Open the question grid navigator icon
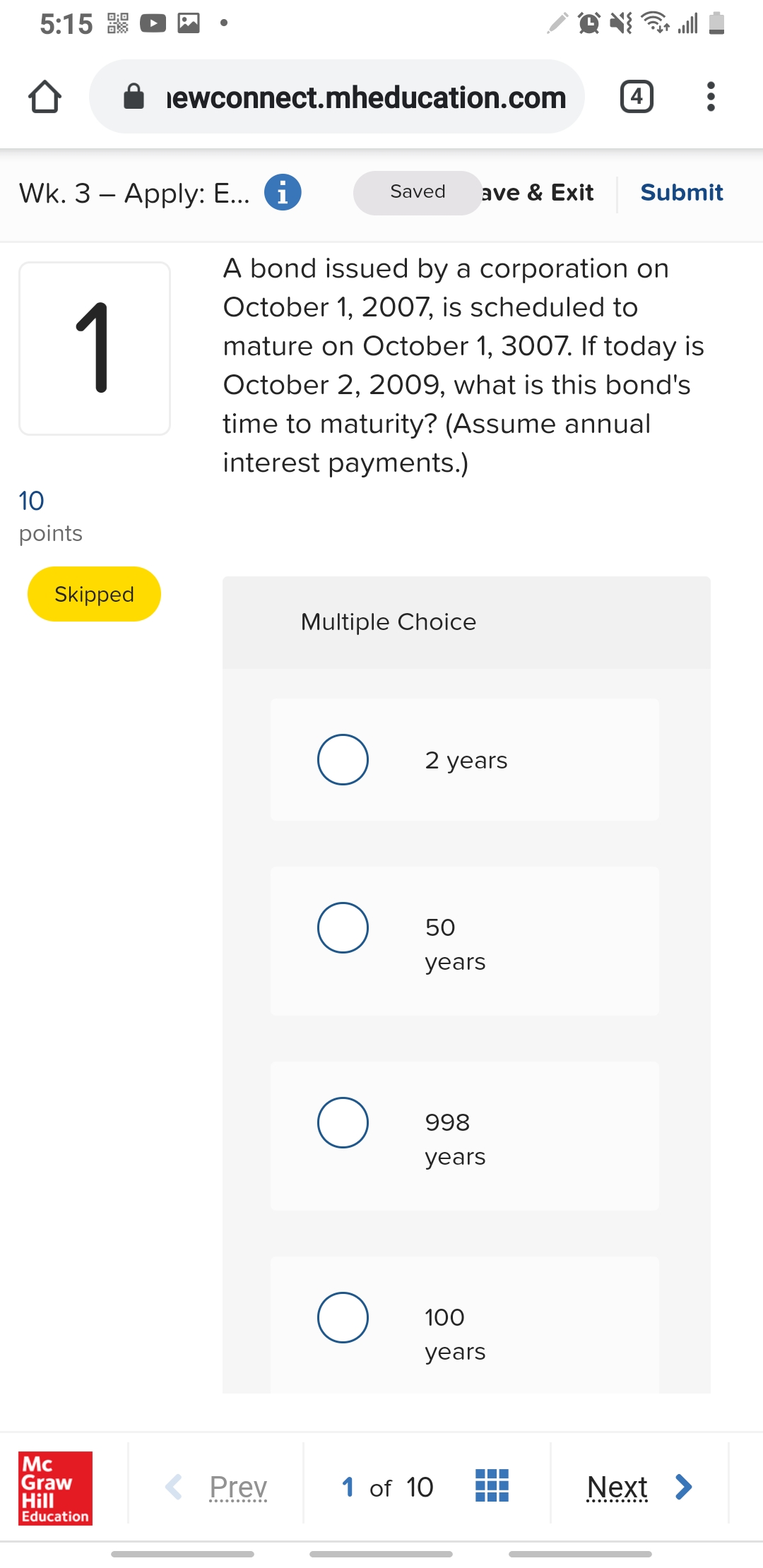This screenshot has width=763, height=1568. (x=492, y=1485)
